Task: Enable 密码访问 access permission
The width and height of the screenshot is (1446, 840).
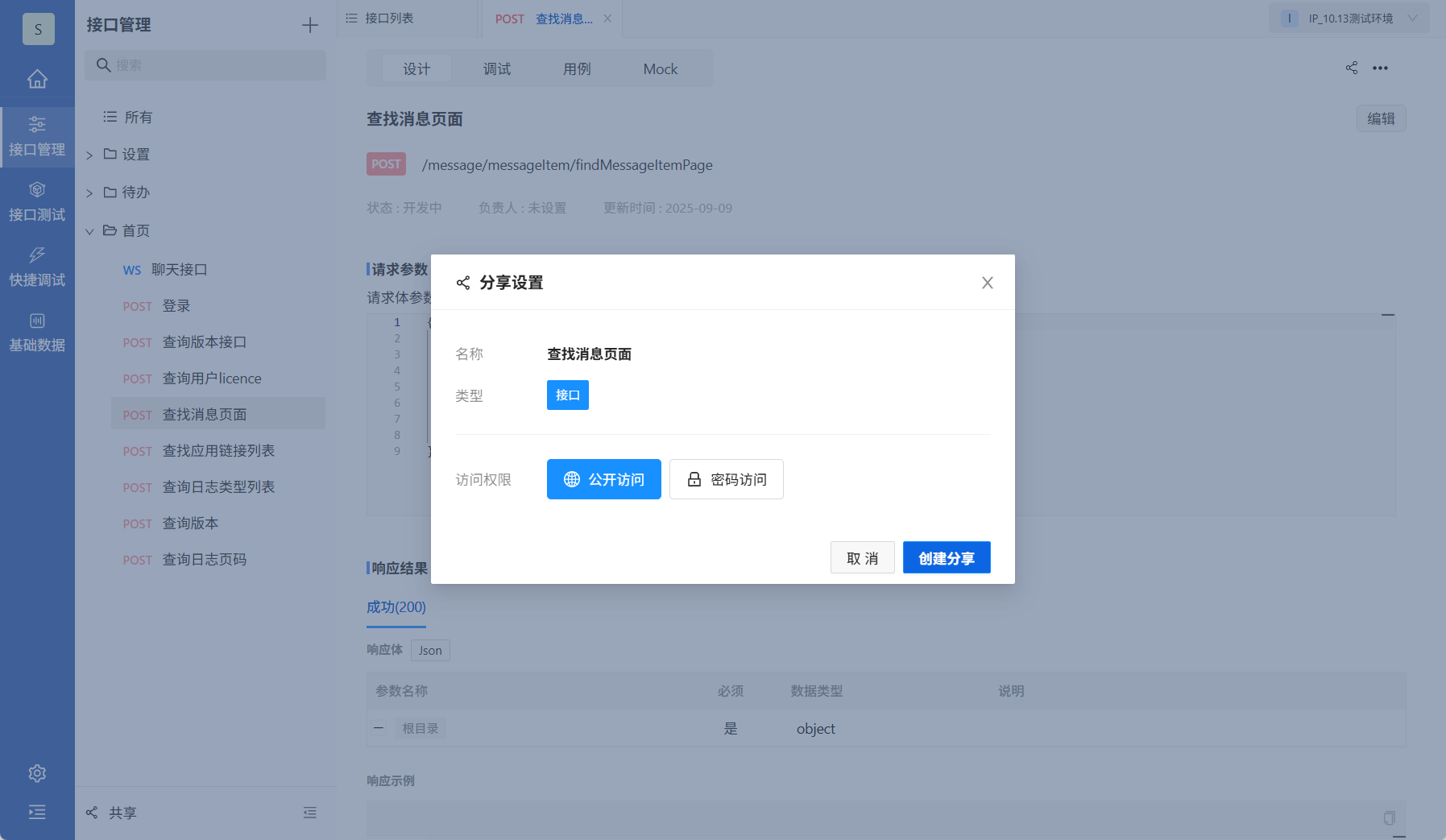Action: click(x=726, y=479)
